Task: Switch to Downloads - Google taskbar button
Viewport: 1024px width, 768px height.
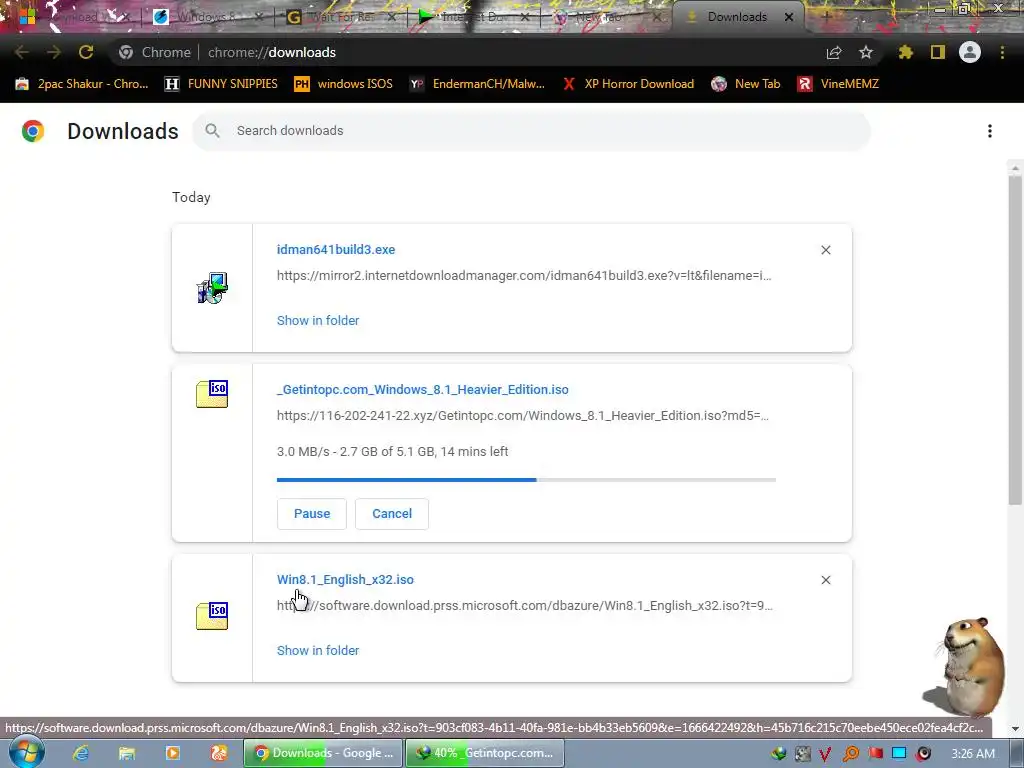Action: click(323, 753)
